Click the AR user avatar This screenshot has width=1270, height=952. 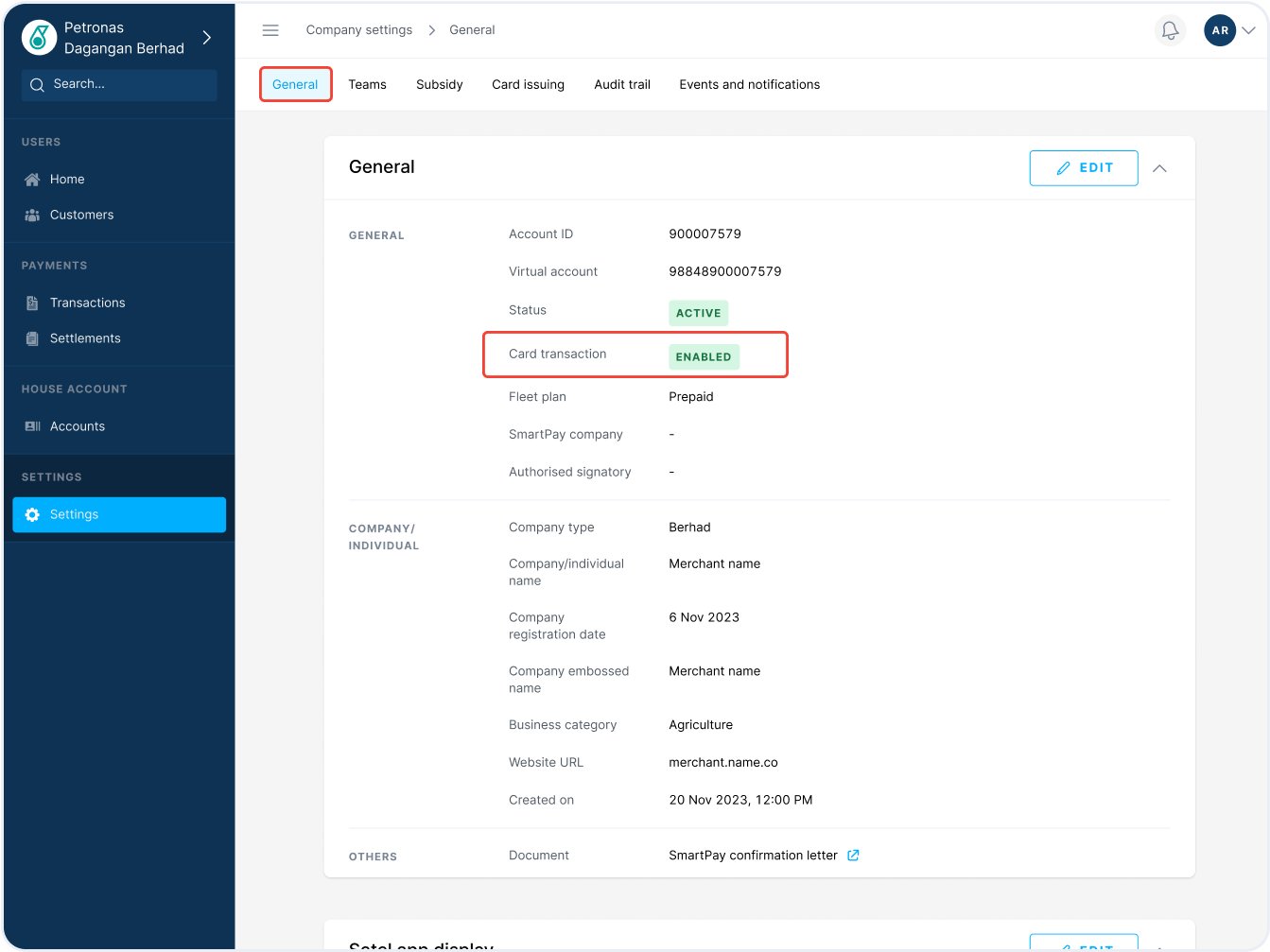point(1220,30)
